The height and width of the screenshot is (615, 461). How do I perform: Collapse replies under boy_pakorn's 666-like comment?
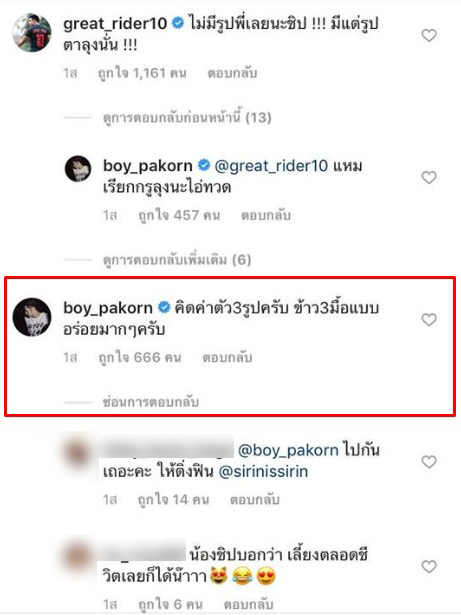pyautogui.click(x=151, y=402)
